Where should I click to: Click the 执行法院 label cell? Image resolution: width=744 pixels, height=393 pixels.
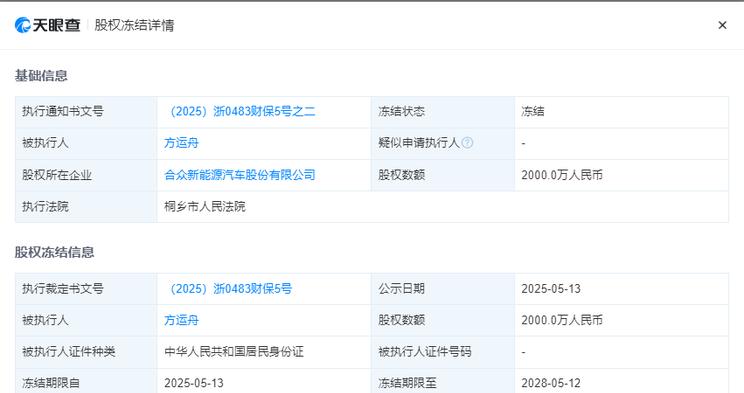point(86,206)
